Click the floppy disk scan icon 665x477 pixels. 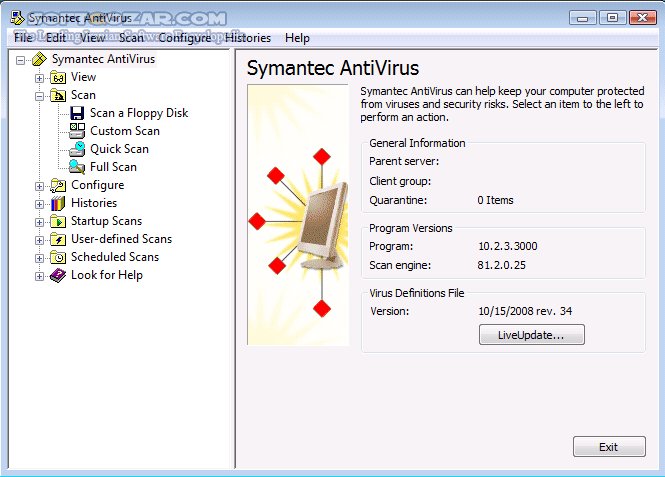click(x=77, y=113)
